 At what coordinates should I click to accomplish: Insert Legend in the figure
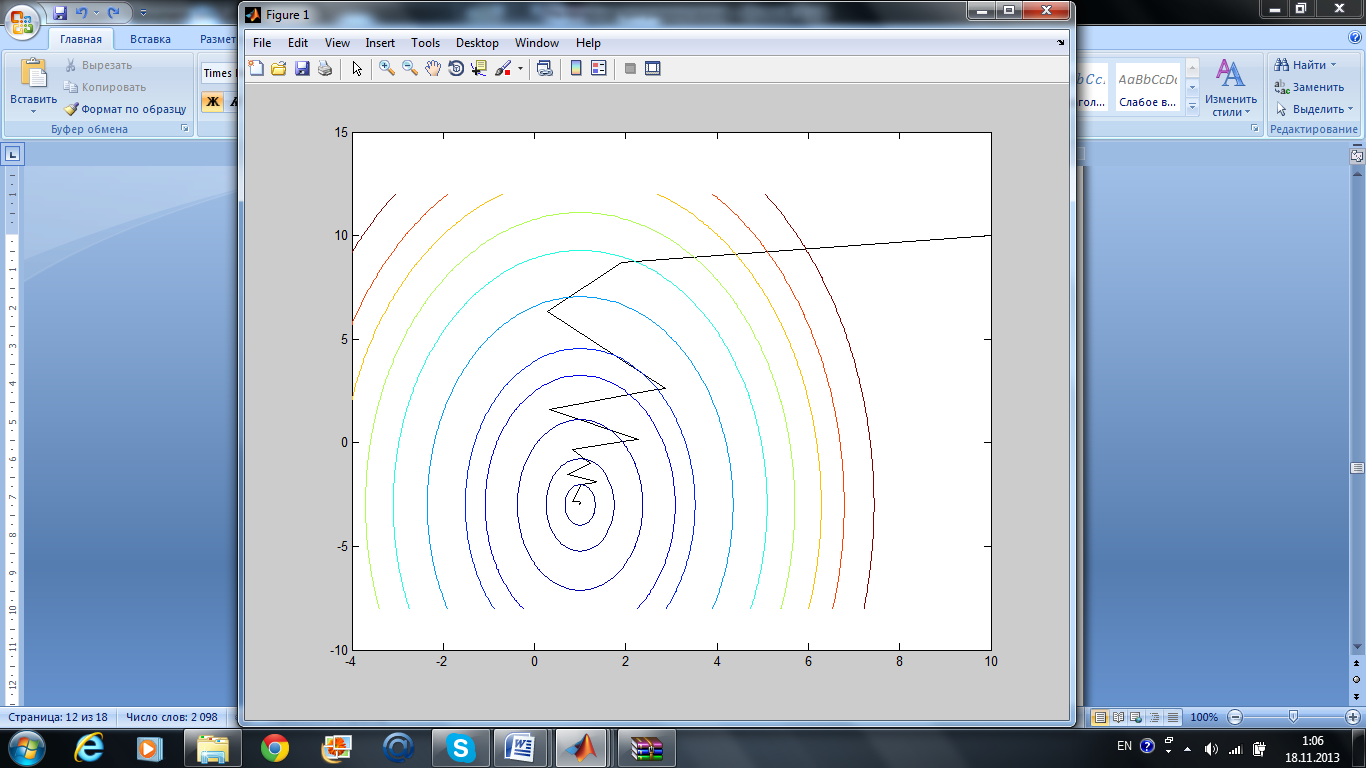[599, 69]
